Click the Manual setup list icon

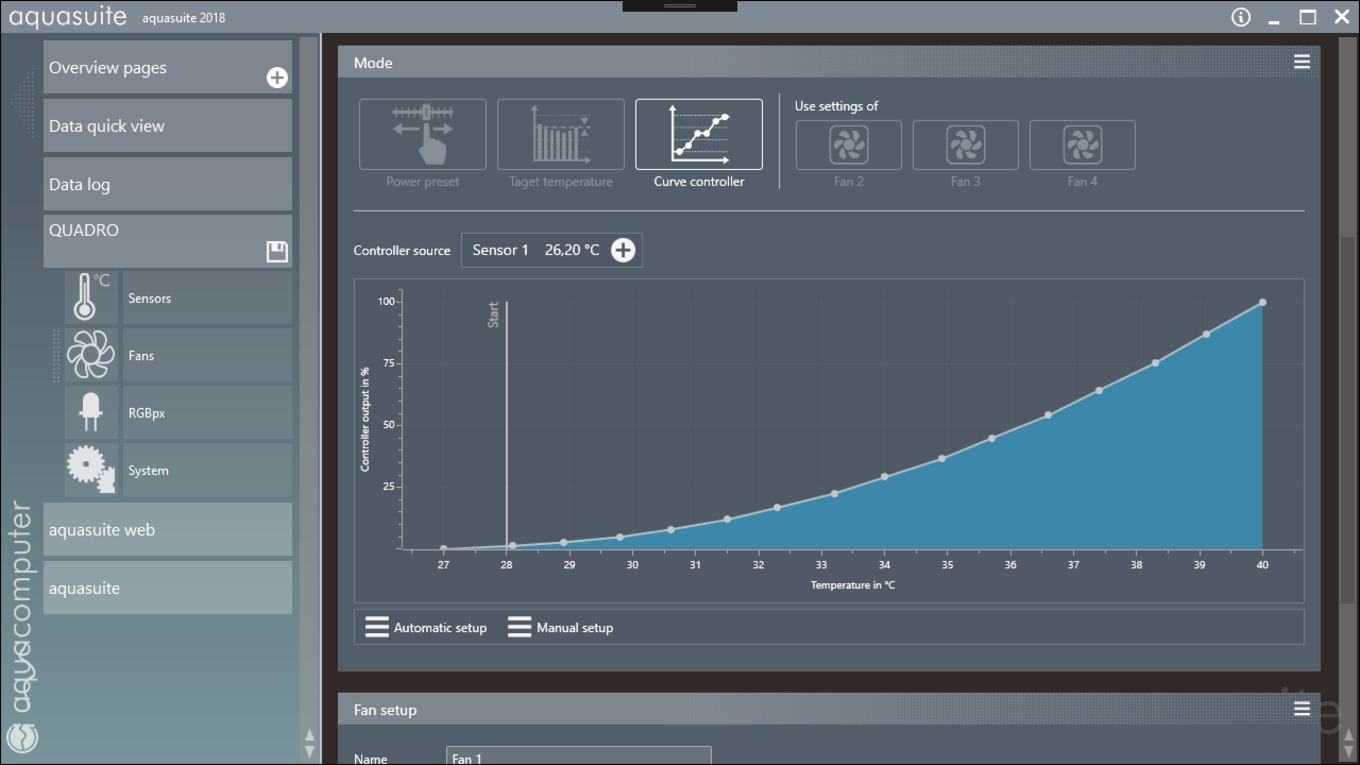coord(519,627)
